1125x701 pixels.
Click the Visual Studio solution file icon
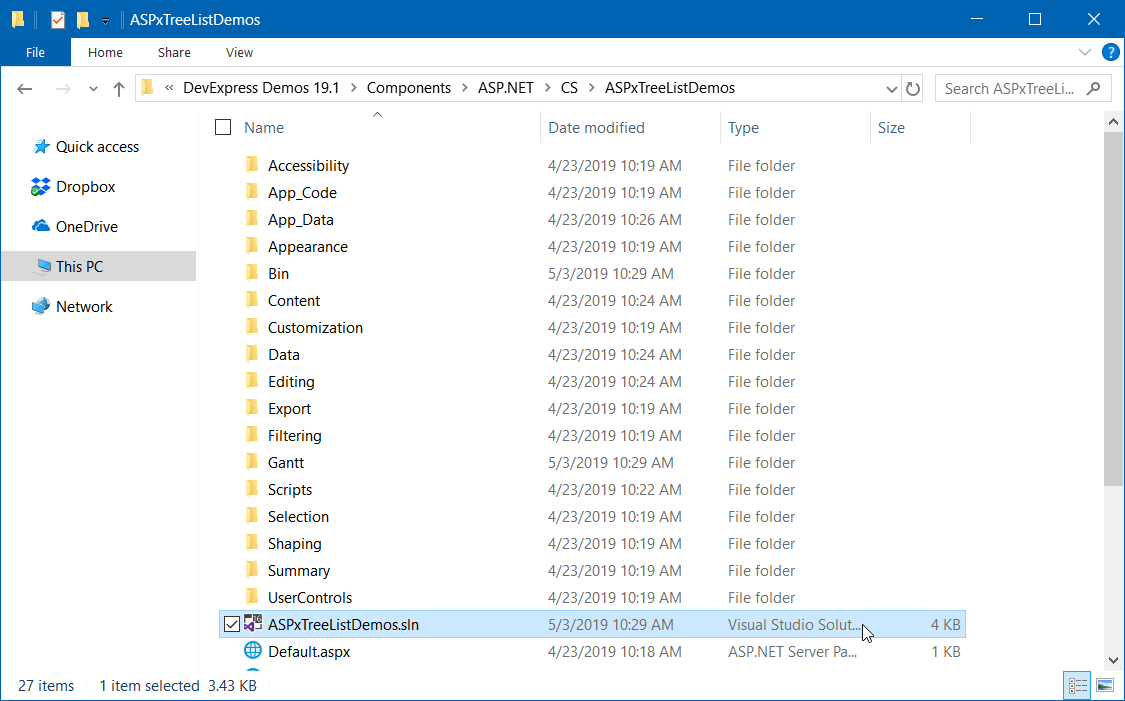[253, 624]
